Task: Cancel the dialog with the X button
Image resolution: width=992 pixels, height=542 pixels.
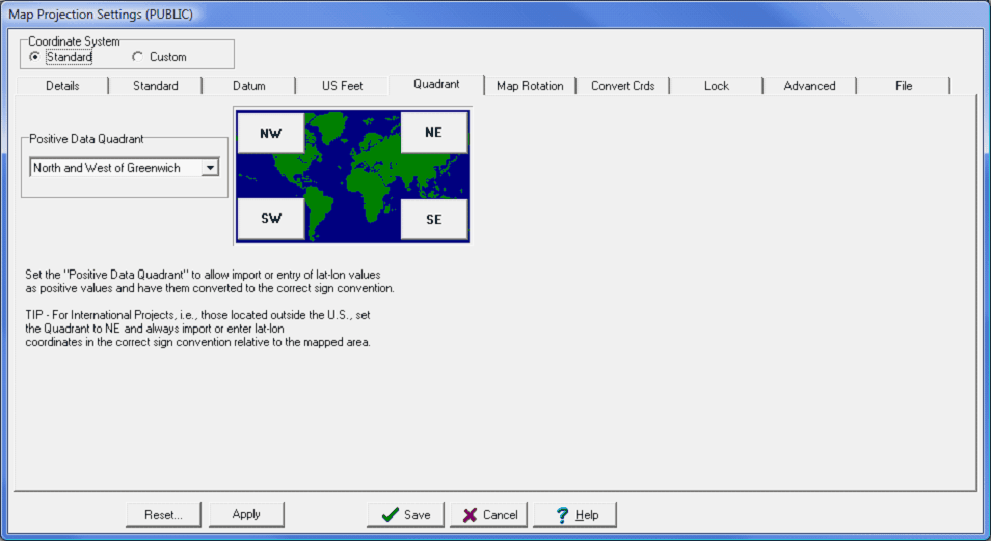Action: (x=489, y=515)
